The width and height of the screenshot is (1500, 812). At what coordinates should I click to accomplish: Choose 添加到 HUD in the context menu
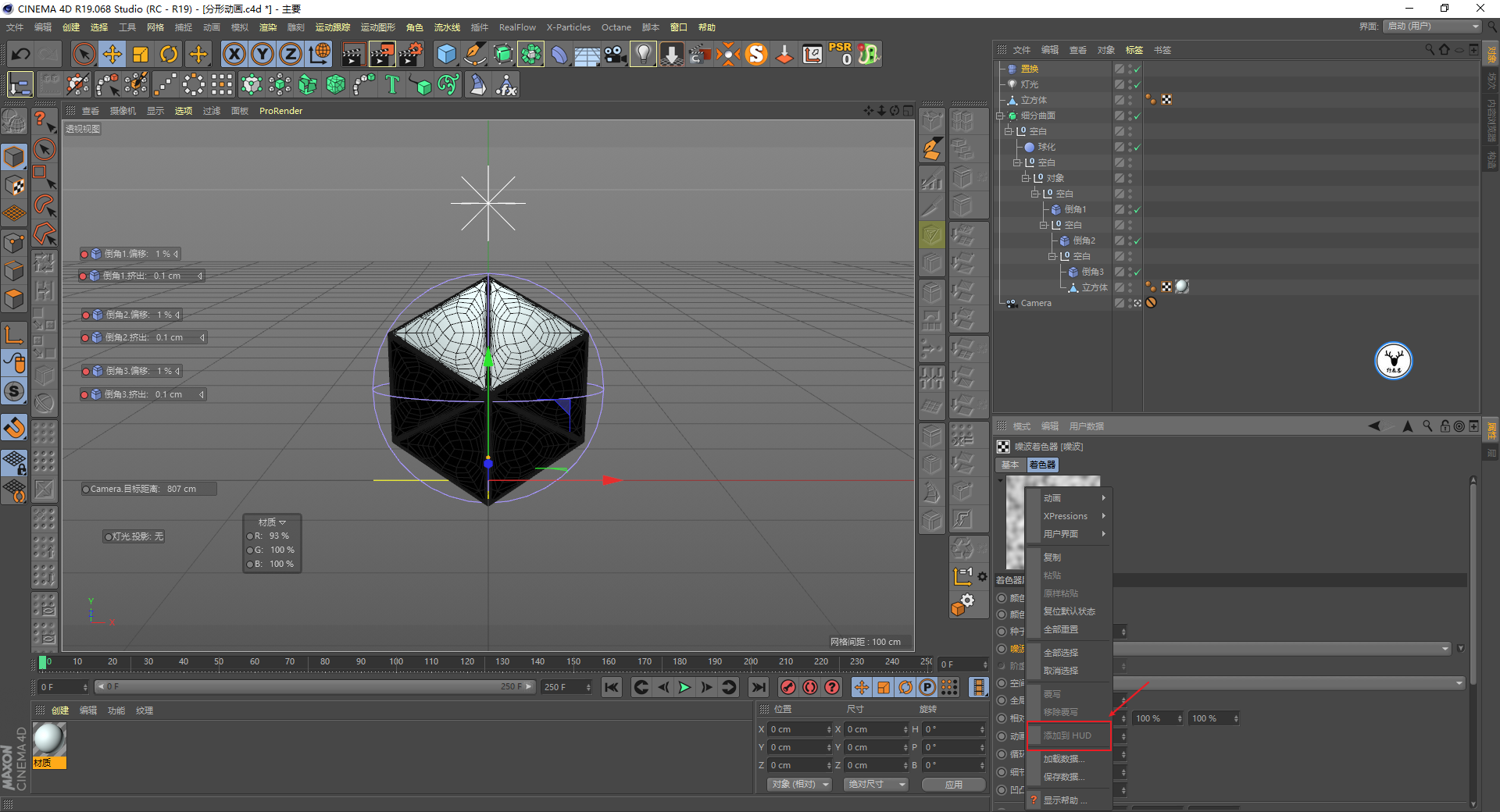[x=1069, y=735]
